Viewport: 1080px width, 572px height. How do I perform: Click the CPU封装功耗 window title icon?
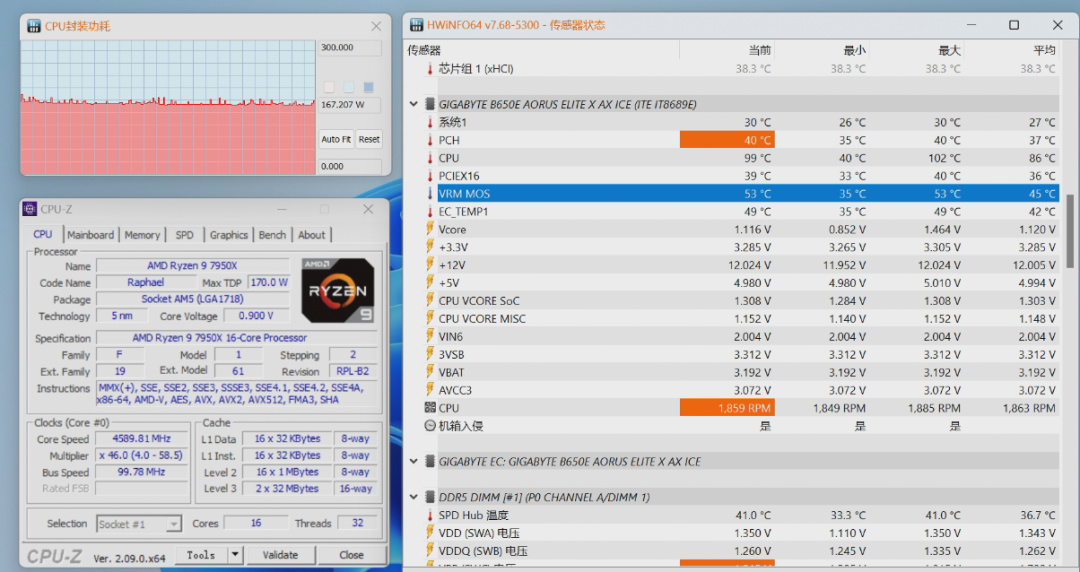pos(34,26)
